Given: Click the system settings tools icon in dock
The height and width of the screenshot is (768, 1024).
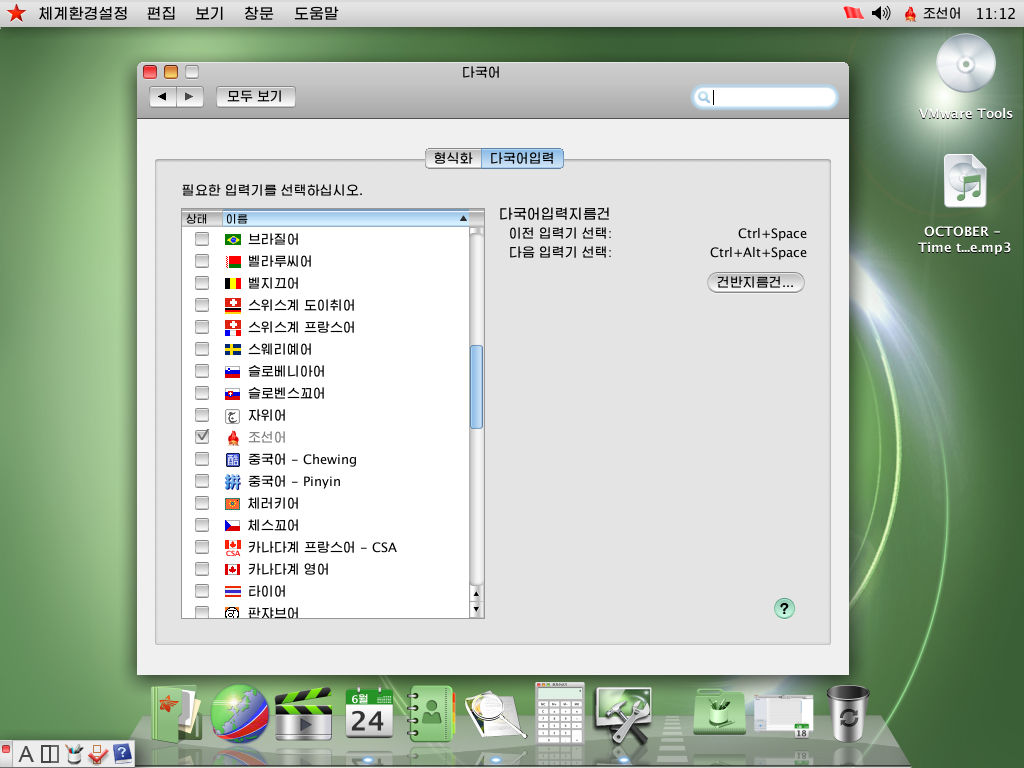Looking at the screenshot, I should coord(623,714).
